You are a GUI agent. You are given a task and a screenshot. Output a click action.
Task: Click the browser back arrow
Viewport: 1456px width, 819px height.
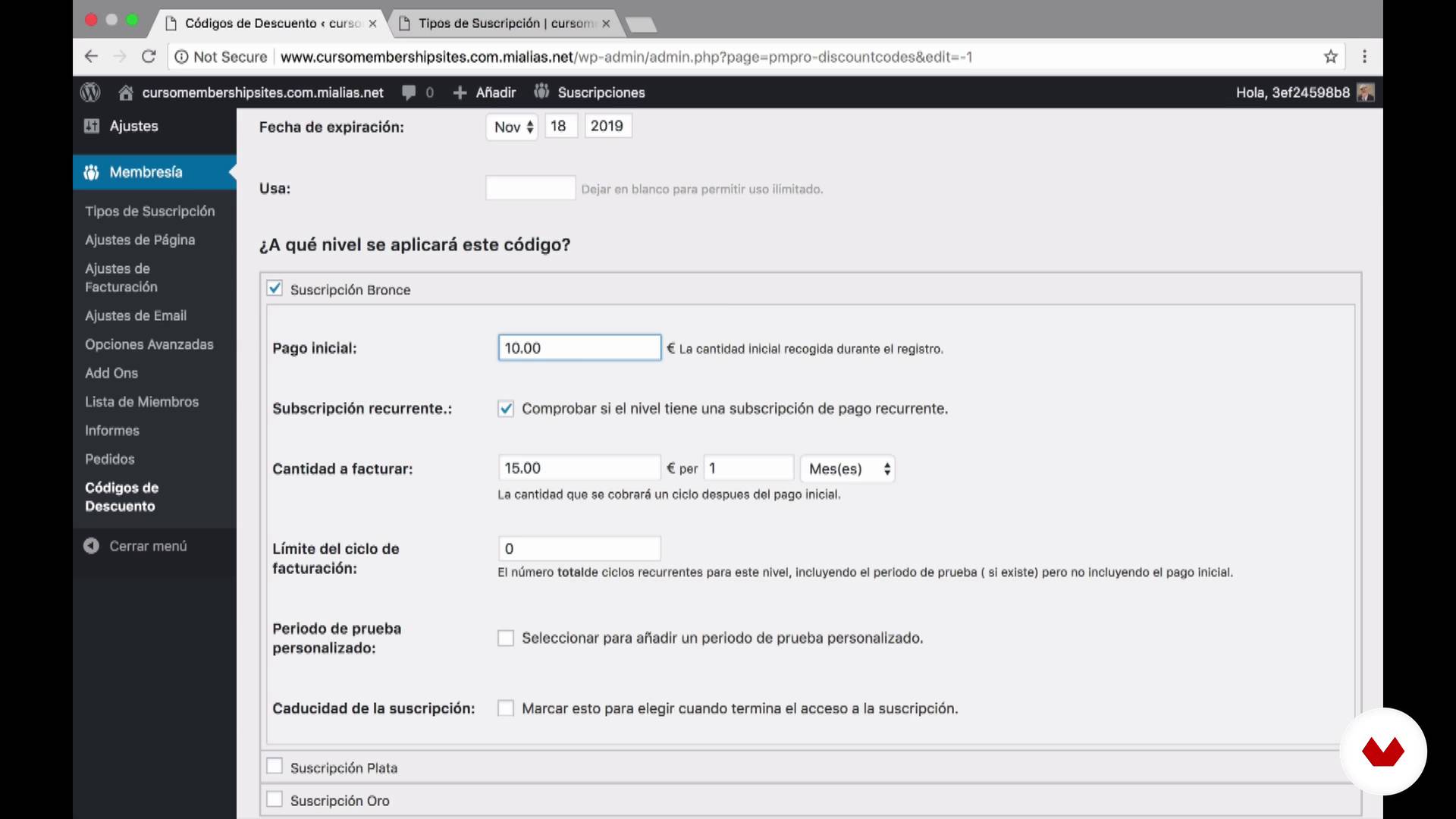(x=91, y=56)
